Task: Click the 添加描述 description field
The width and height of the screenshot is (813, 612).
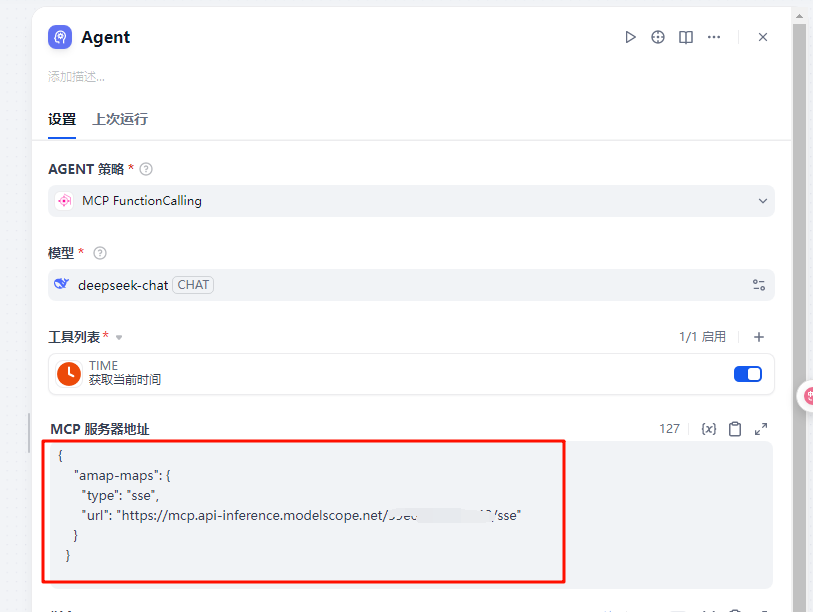Action: coord(77,77)
